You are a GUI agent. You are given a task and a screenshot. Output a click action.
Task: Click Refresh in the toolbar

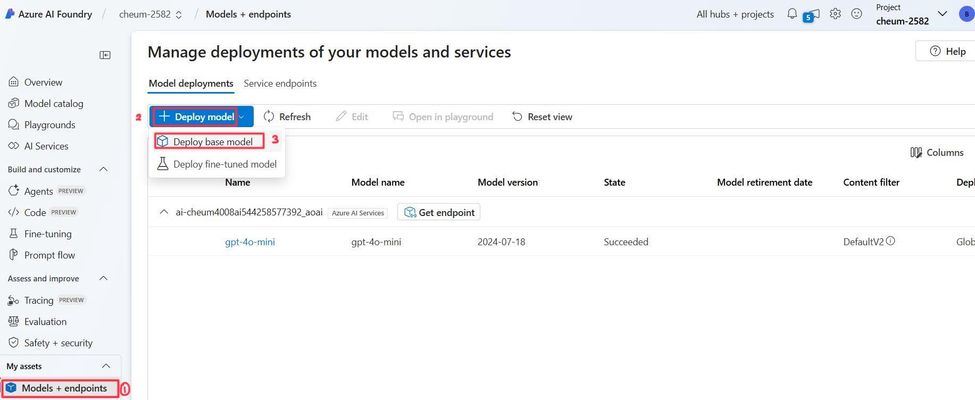coord(287,116)
